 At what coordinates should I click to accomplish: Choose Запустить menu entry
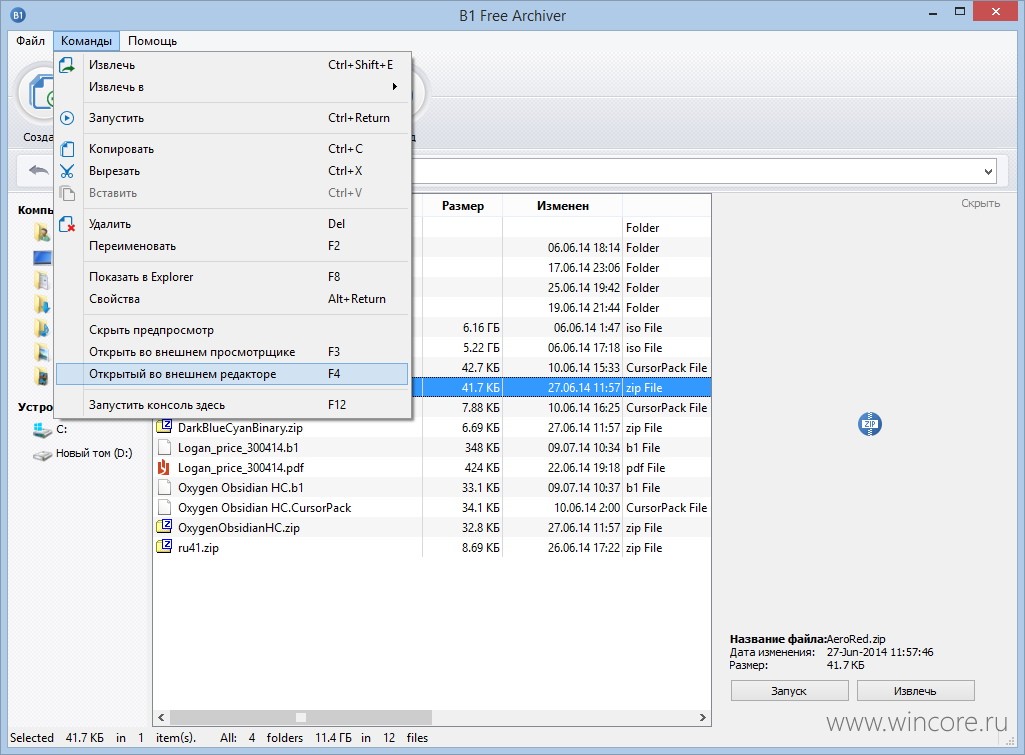[232, 118]
